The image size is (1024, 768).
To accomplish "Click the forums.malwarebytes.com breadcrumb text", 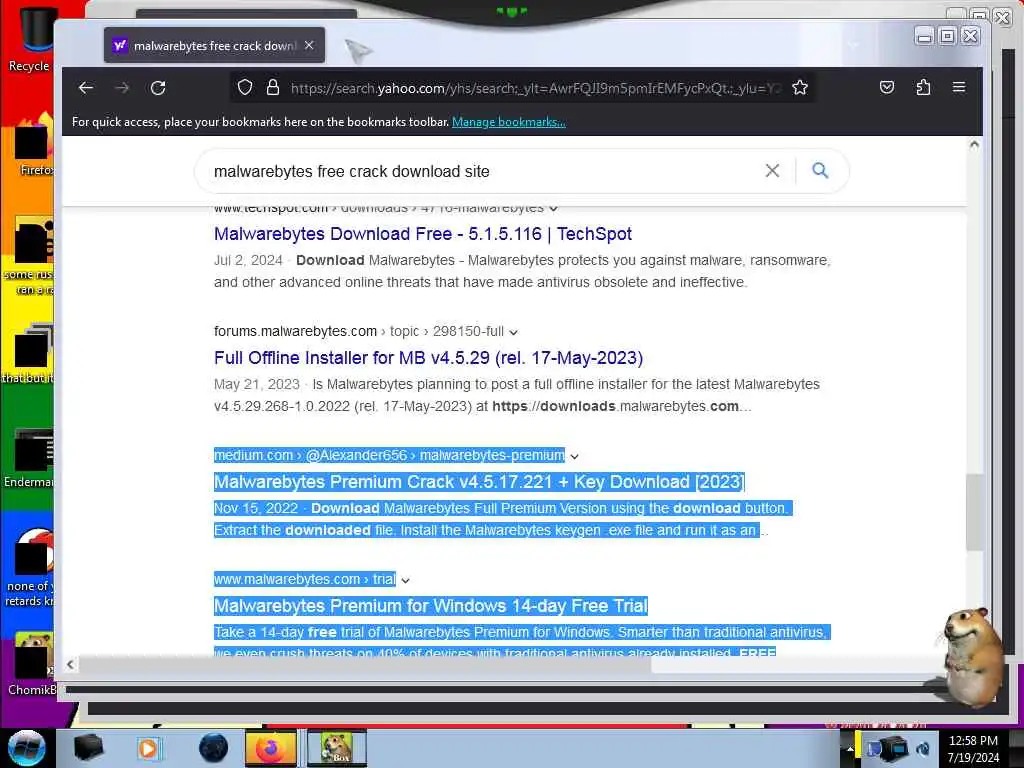I will point(295,331).
